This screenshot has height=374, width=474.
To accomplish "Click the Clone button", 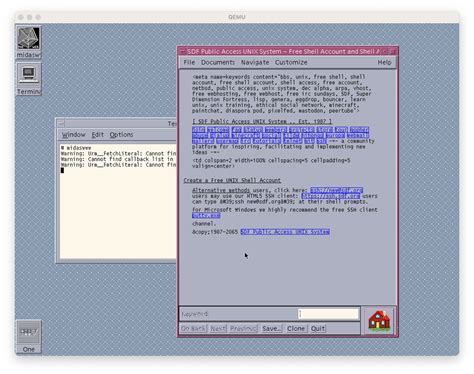I will (296, 328).
